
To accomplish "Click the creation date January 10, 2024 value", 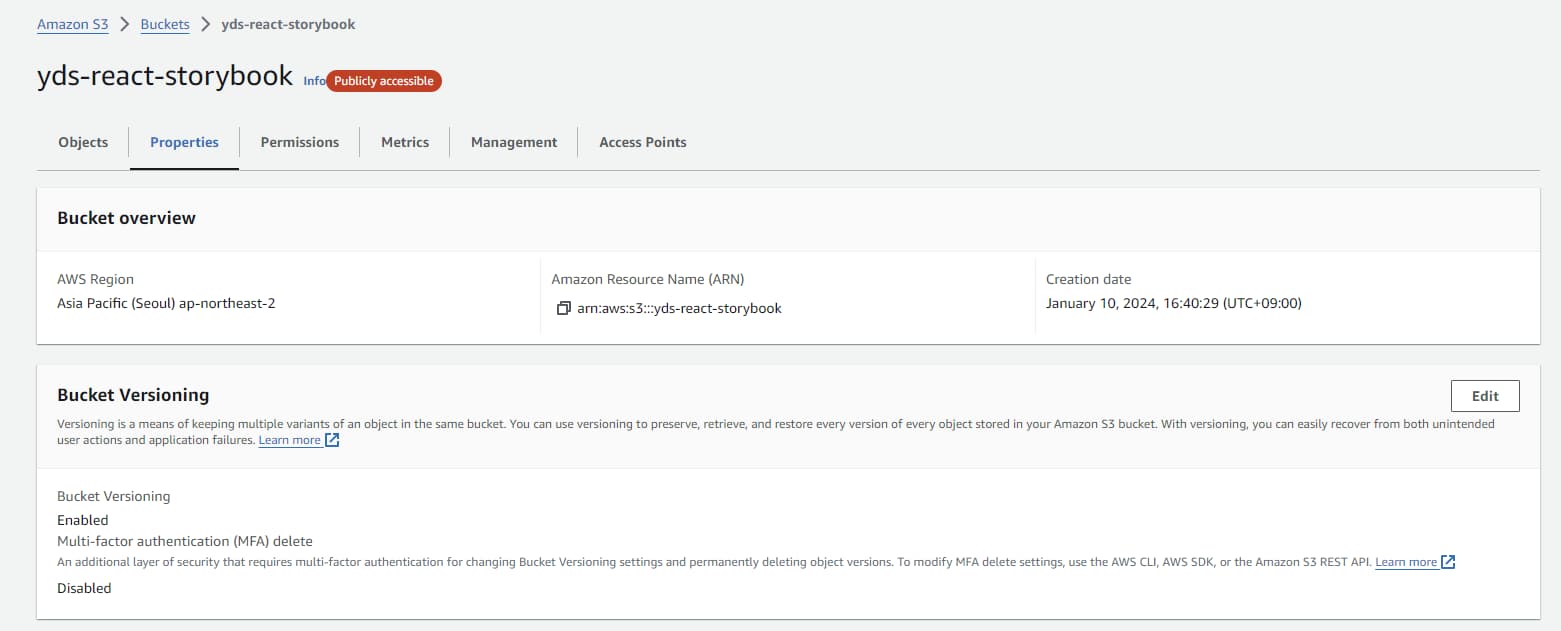I will [x=1174, y=303].
